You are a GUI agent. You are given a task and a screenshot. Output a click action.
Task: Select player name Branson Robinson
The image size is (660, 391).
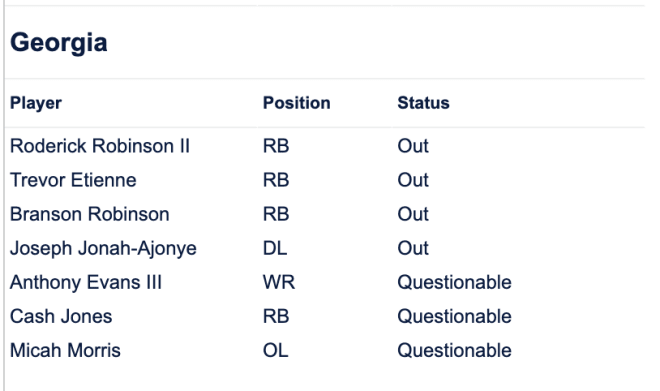(90, 214)
